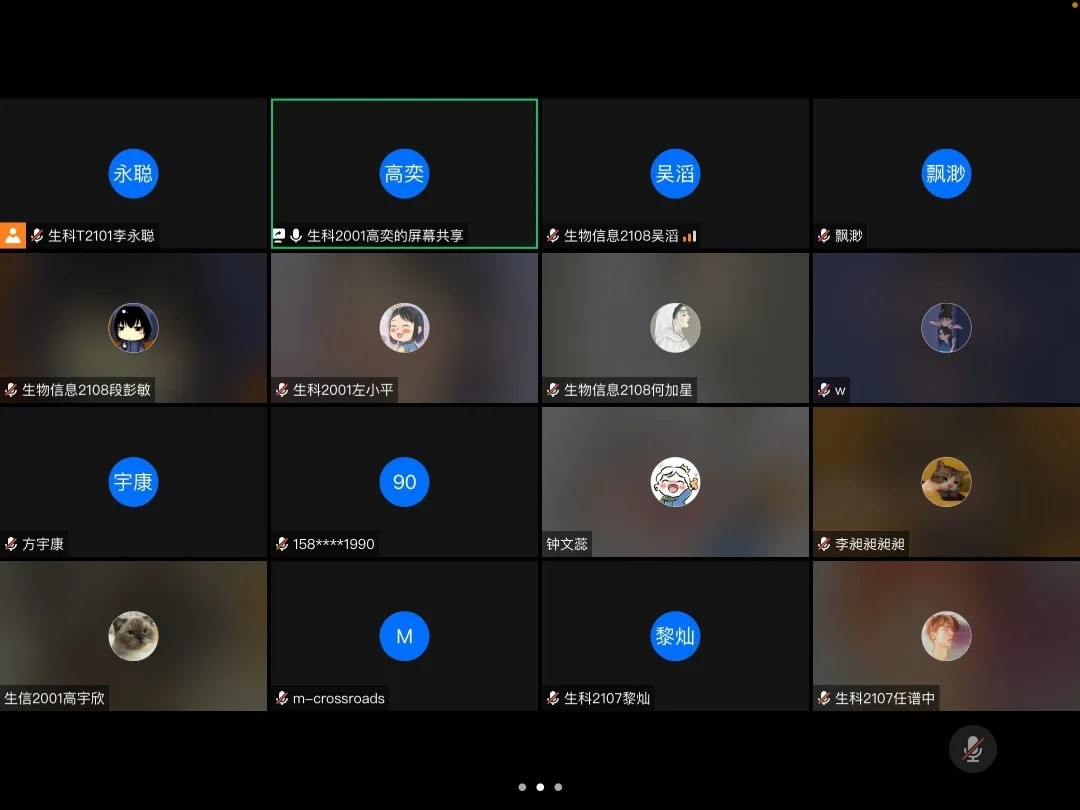The image size is (1080, 810).
Task: Click the 生信2001高宇欣 name label
Action: 55,698
